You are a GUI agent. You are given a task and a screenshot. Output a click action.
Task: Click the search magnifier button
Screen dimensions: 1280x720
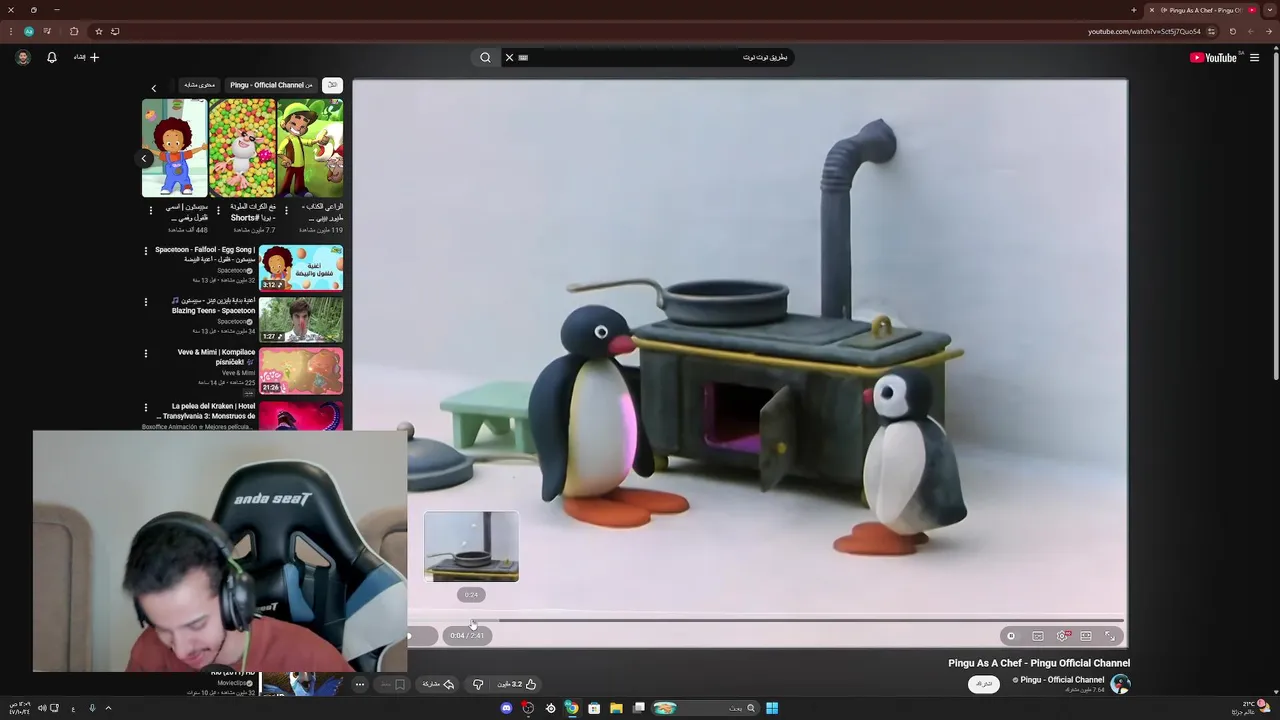[x=485, y=58]
